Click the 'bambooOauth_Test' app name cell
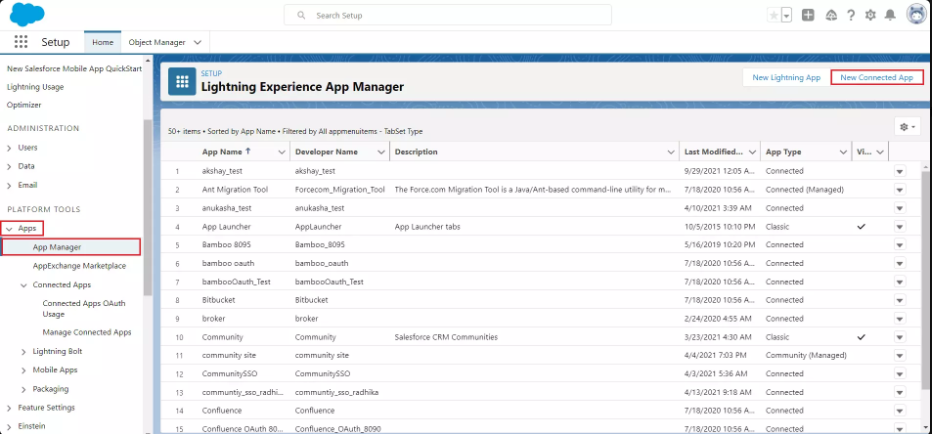 point(236,282)
